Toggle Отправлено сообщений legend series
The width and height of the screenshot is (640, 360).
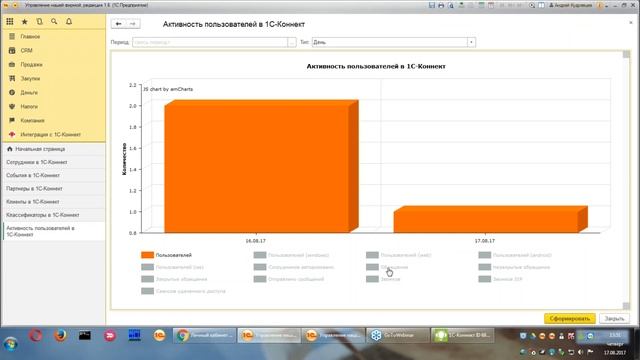coord(289,279)
